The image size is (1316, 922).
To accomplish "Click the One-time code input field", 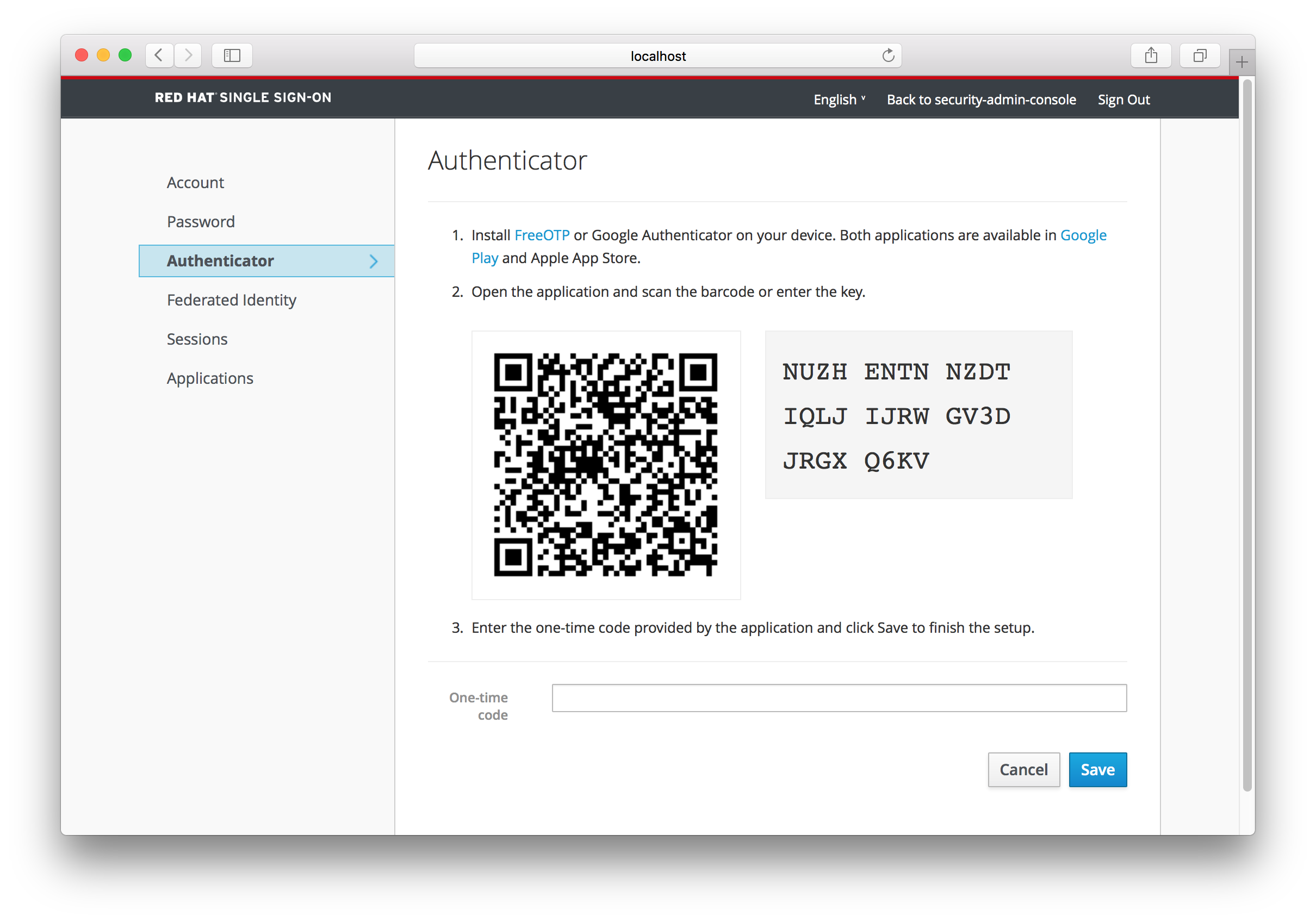I will (839, 698).
